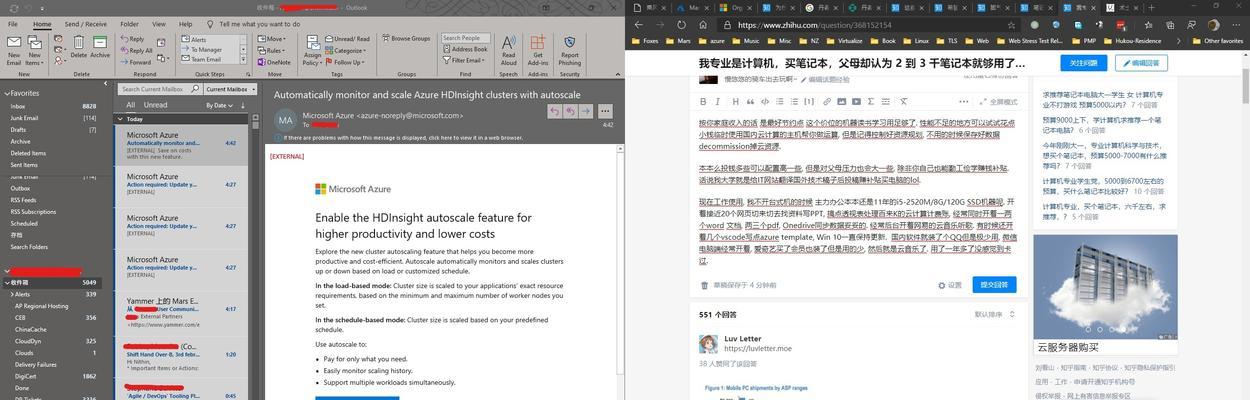The height and width of the screenshot is (400, 1250).
Task: Click Unread/Read in Tags group
Action: [x=347, y=38]
